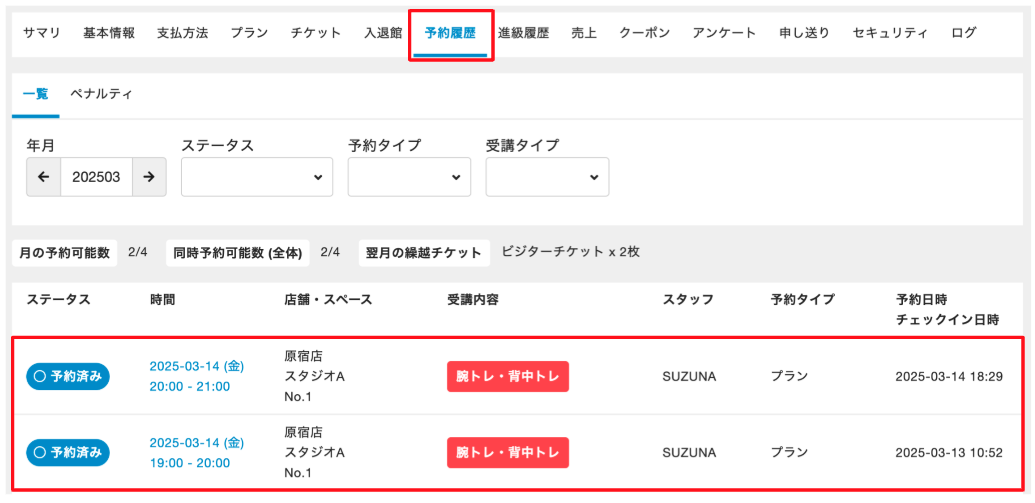This screenshot has height=503, width=1035.
Task: Advance to next month with right arrow
Action: point(148,177)
